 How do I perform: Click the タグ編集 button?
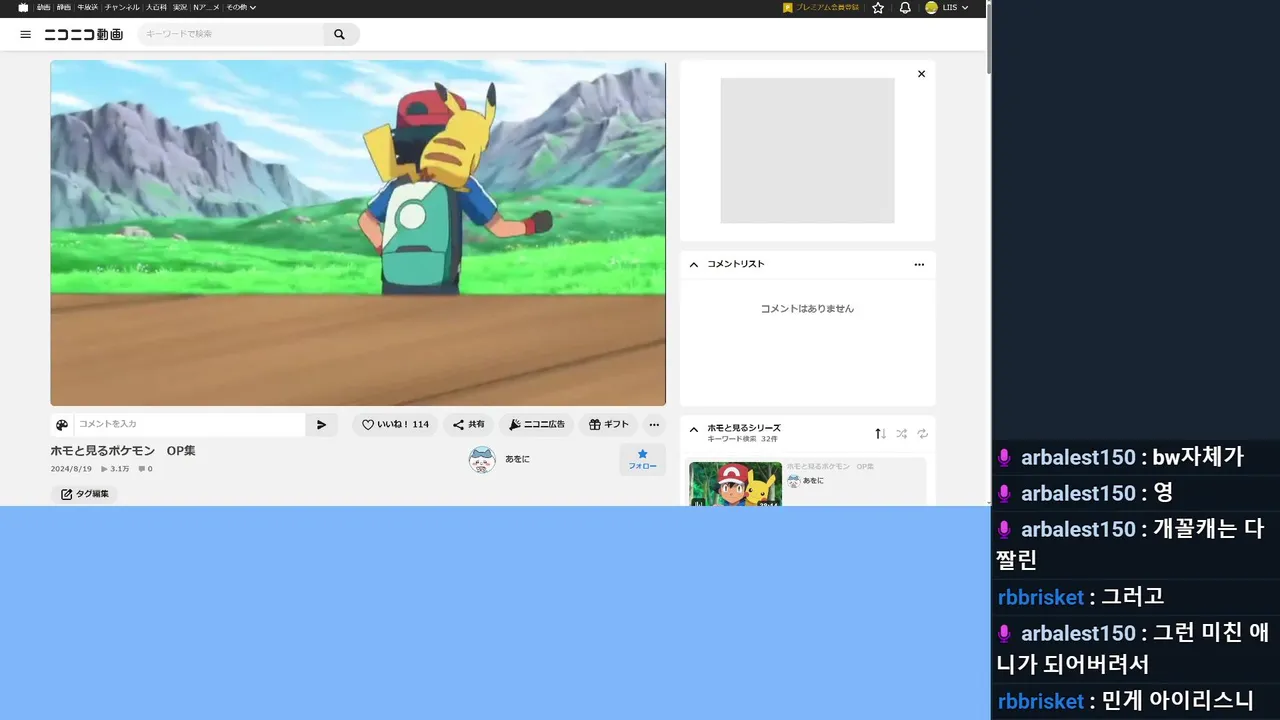[x=84, y=494]
